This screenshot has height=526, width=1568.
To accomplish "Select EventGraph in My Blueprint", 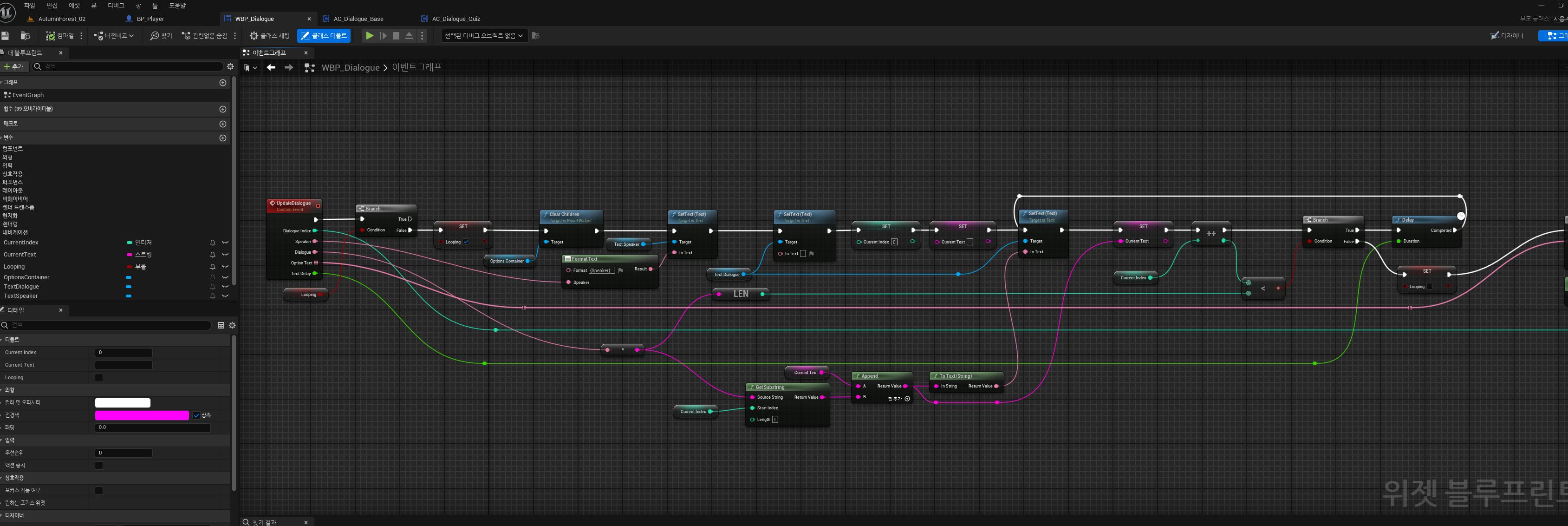I will pyautogui.click(x=28, y=95).
